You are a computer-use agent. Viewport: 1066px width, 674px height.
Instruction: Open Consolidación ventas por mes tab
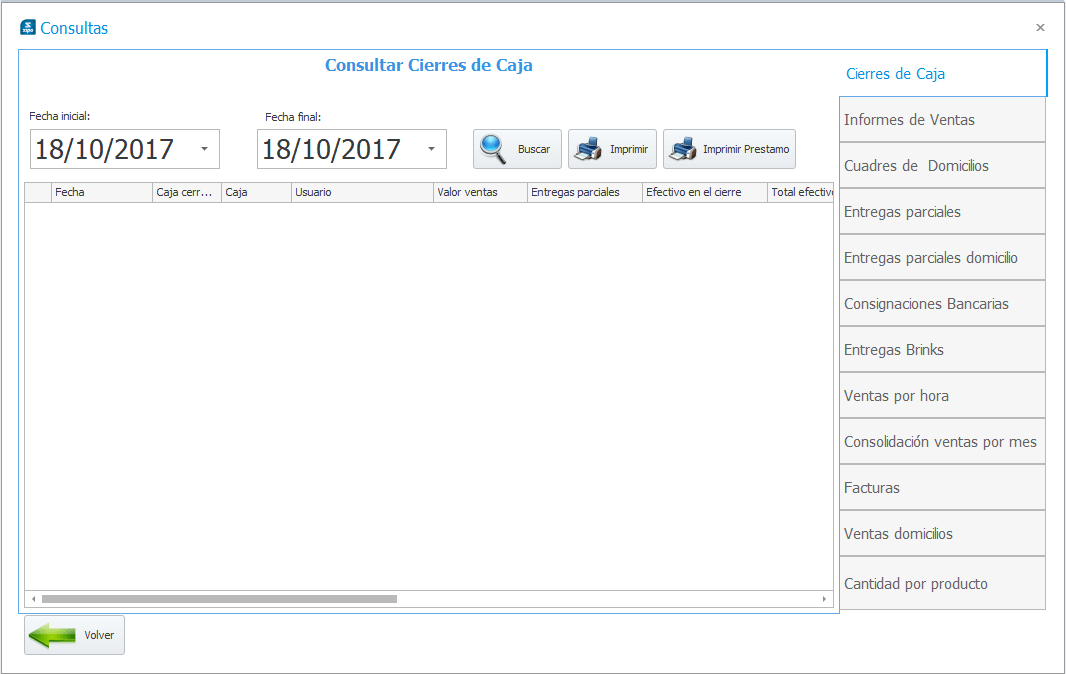(942, 442)
